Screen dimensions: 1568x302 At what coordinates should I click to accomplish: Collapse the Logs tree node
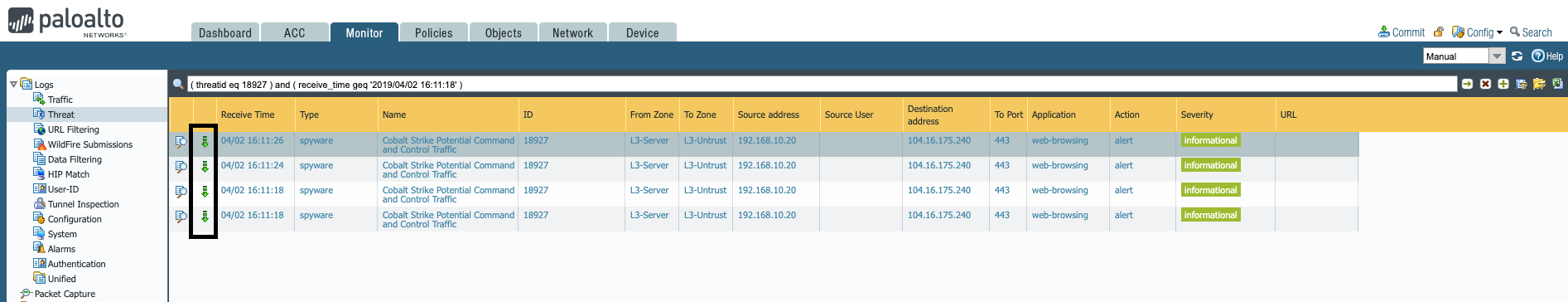(x=13, y=84)
